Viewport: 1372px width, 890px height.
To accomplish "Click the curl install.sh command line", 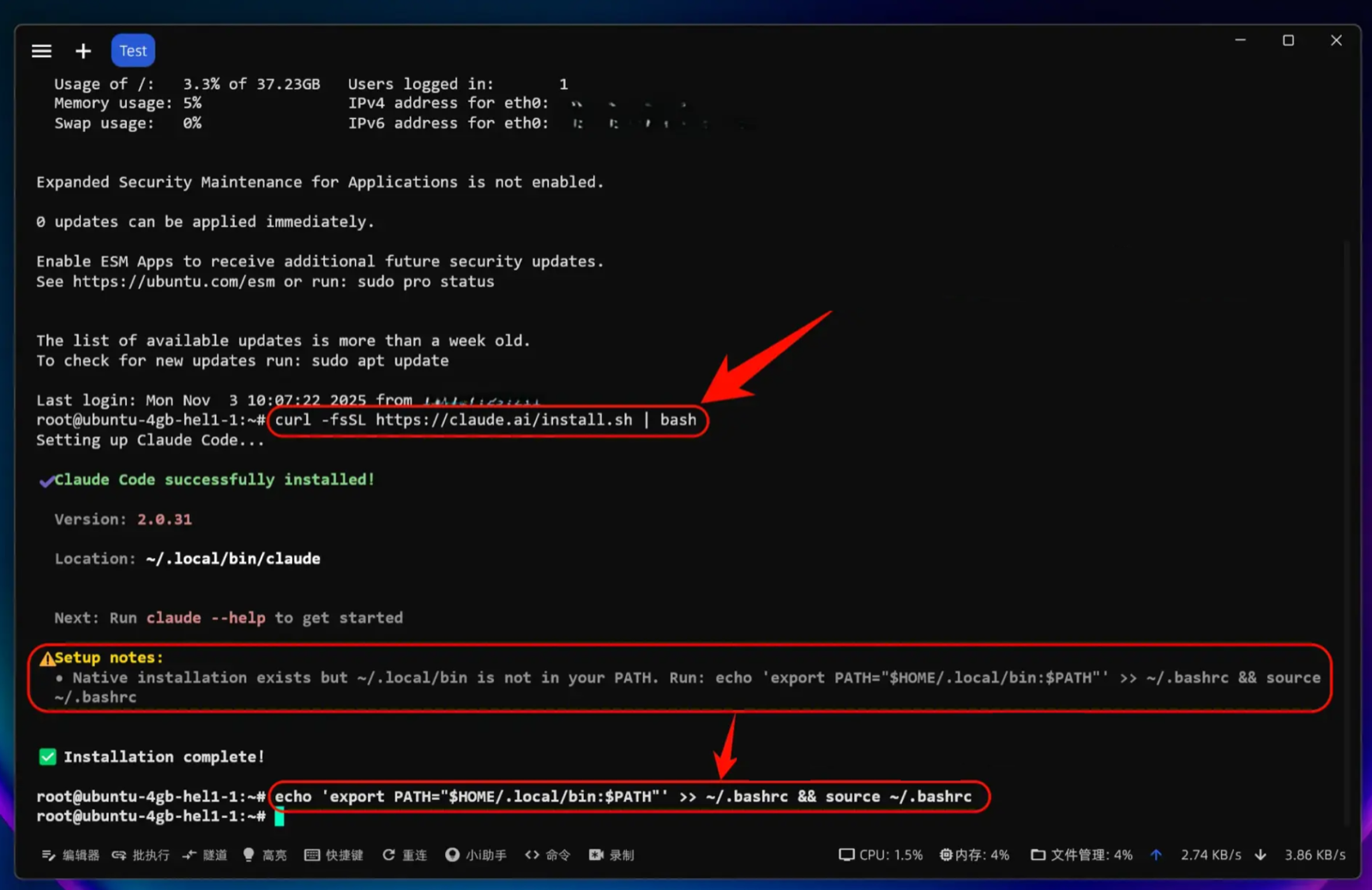I will pyautogui.click(x=485, y=420).
